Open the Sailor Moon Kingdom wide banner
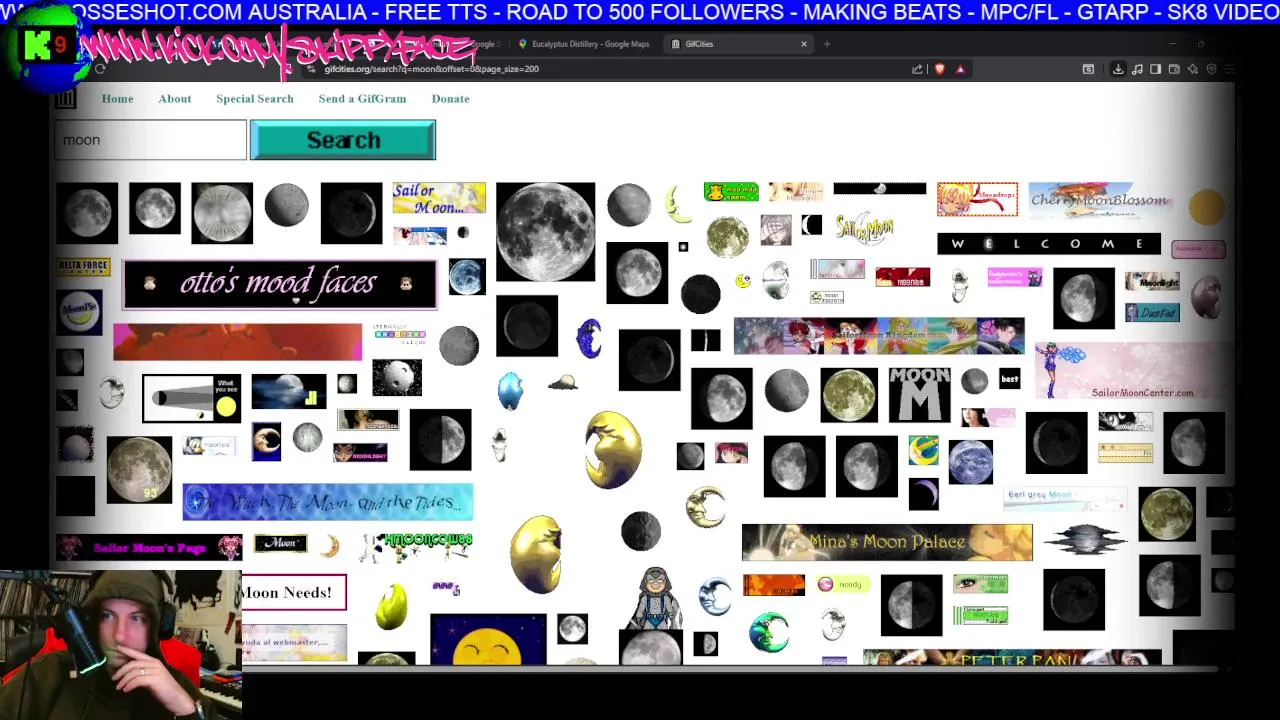 click(x=879, y=336)
